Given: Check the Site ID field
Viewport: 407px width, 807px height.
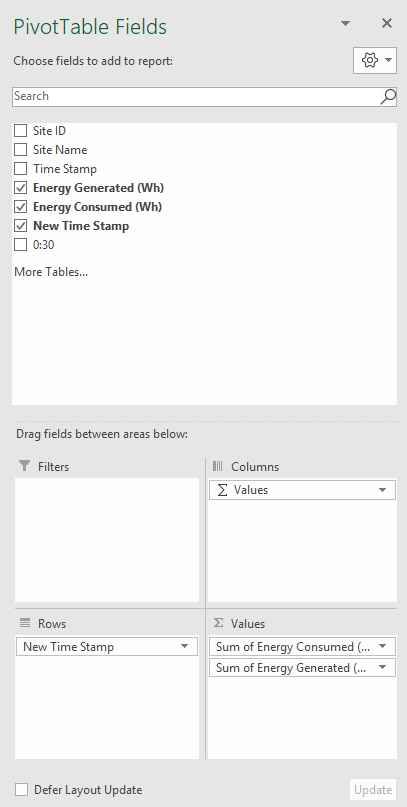Looking at the screenshot, I should [x=21, y=131].
